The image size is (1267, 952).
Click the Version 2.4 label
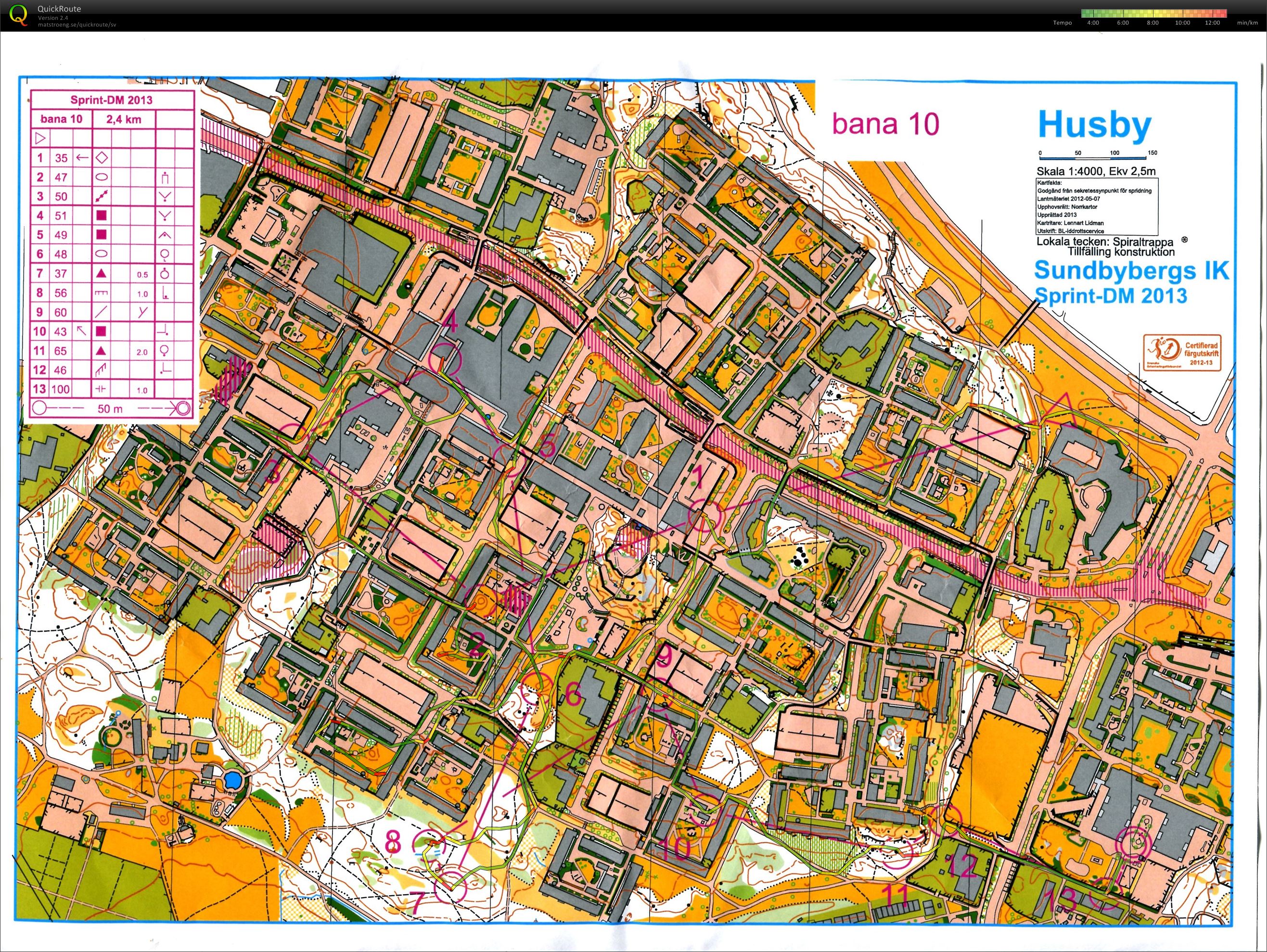tap(53, 18)
